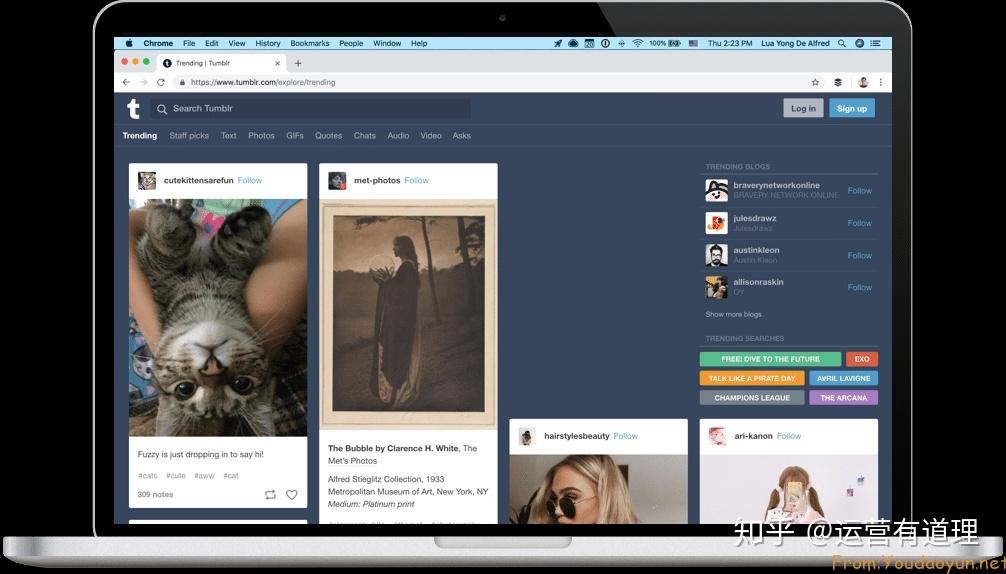Image resolution: width=1006 pixels, height=574 pixels.
Task: Open the 309 notes count
Action: point(155,494)
